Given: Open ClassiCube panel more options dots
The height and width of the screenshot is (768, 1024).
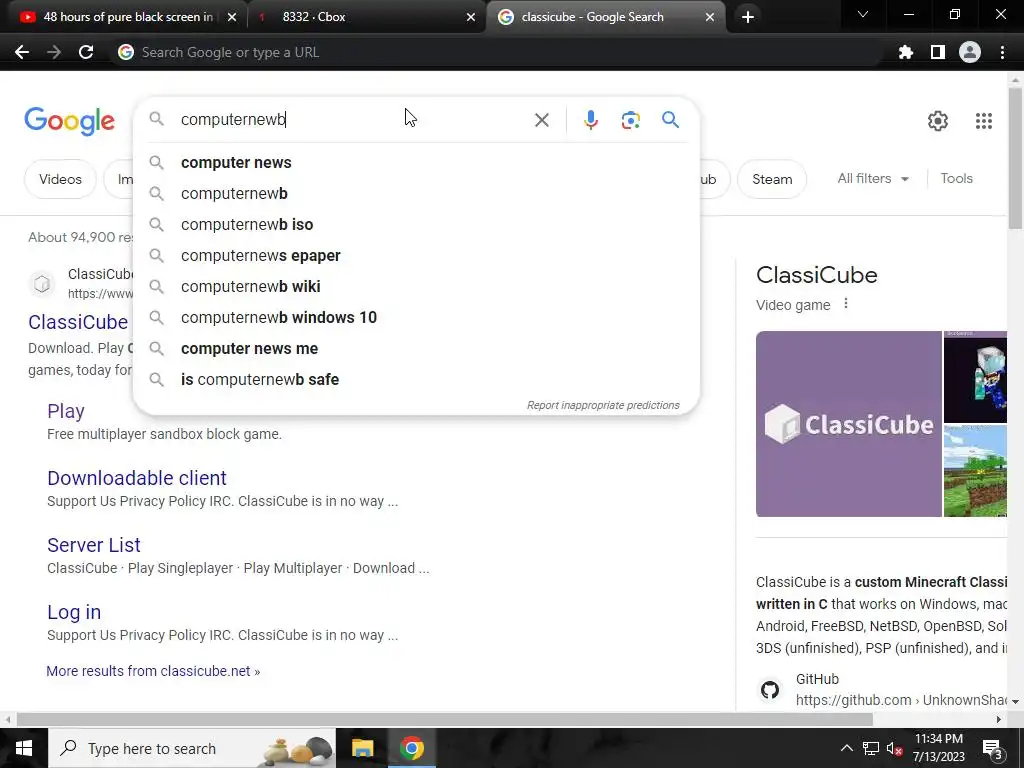Looking at the screenshot, I should pyautogui.click(x=846, y=304).
